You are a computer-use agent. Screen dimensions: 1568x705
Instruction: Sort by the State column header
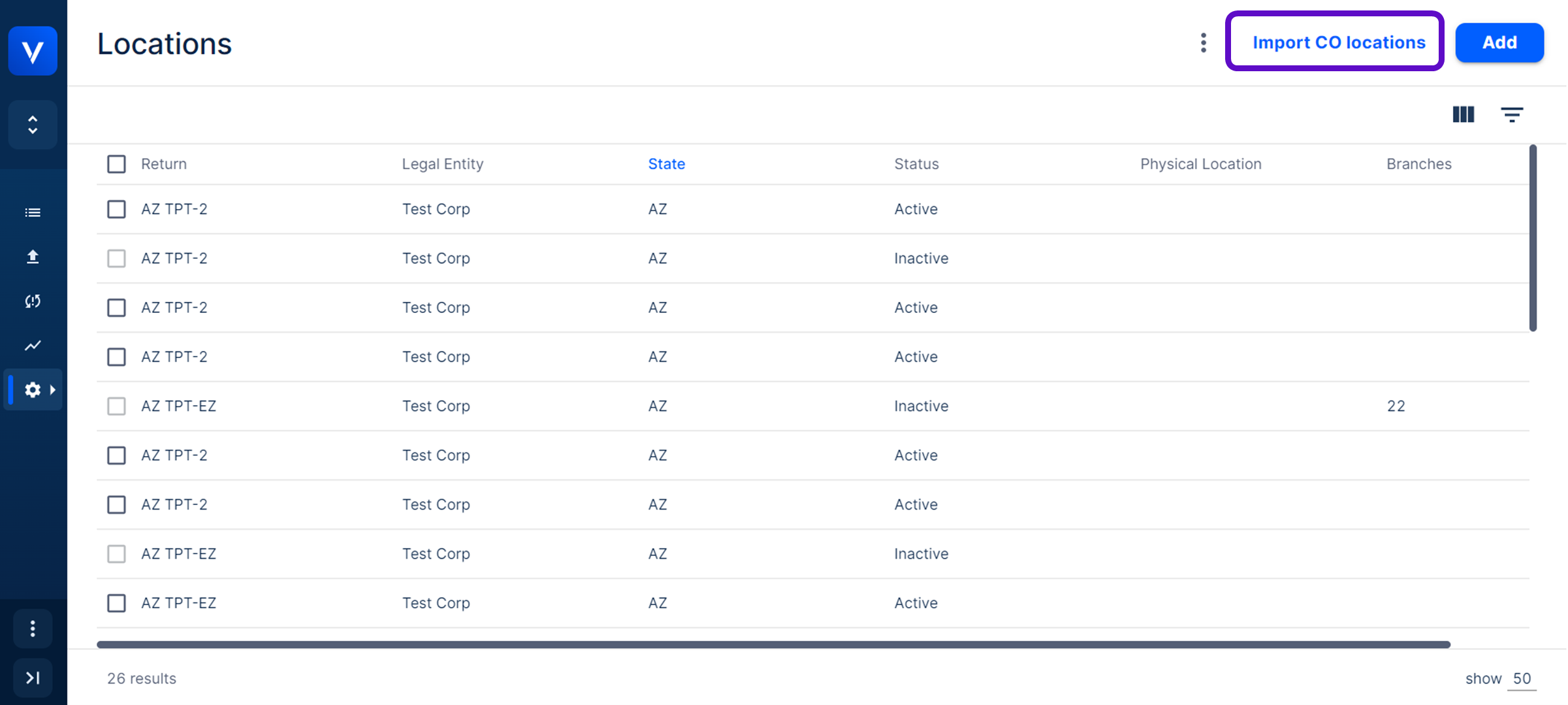[666, 164]
